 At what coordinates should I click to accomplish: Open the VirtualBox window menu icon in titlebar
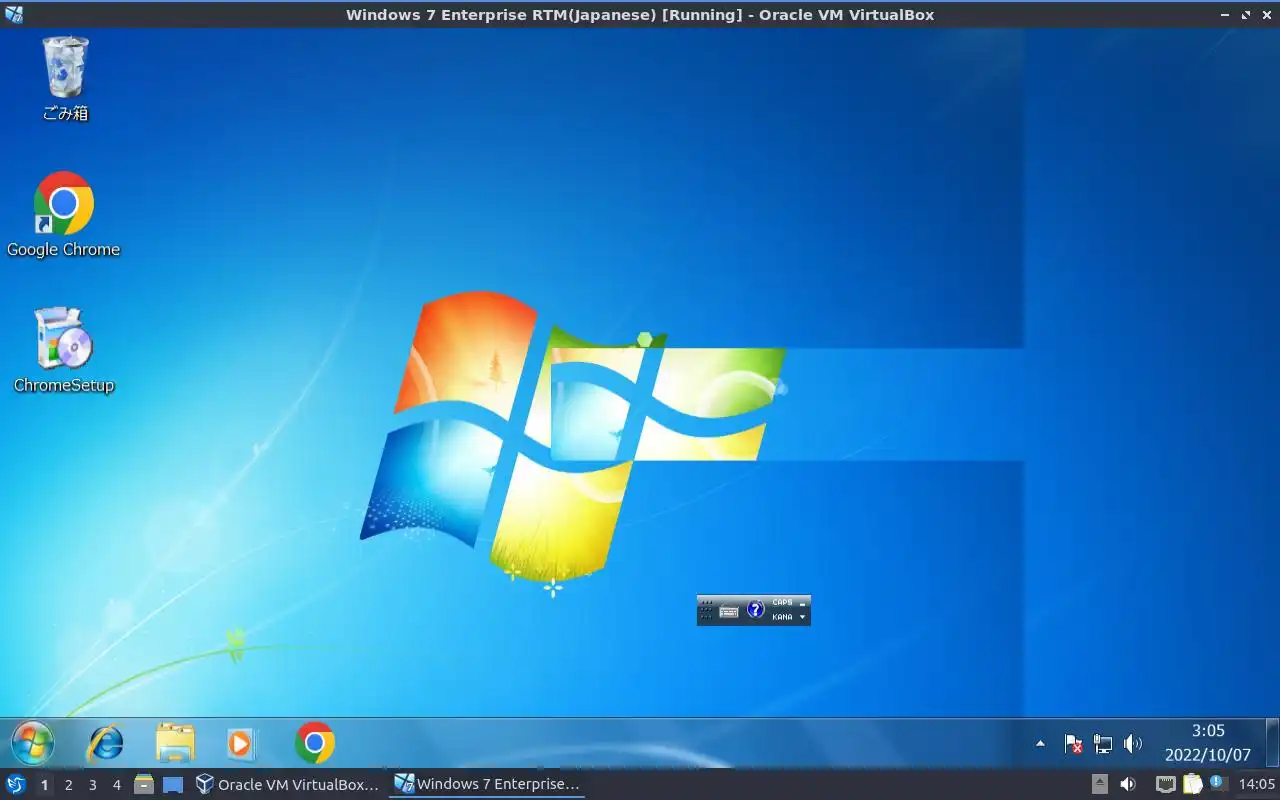14,14
